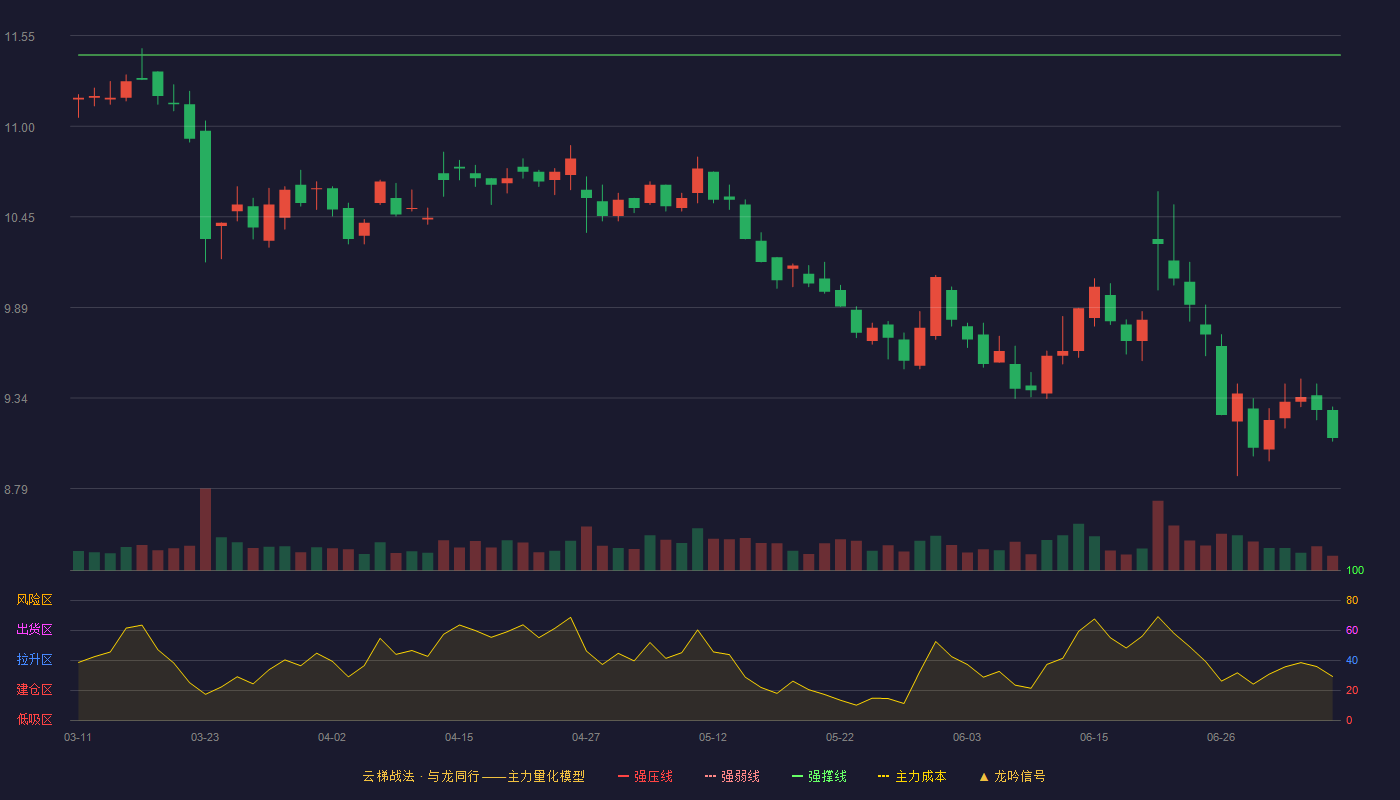Click the 建仓区 zone label
The height and width of the screenshot is (800, 1400).
[x=34, y=690]
